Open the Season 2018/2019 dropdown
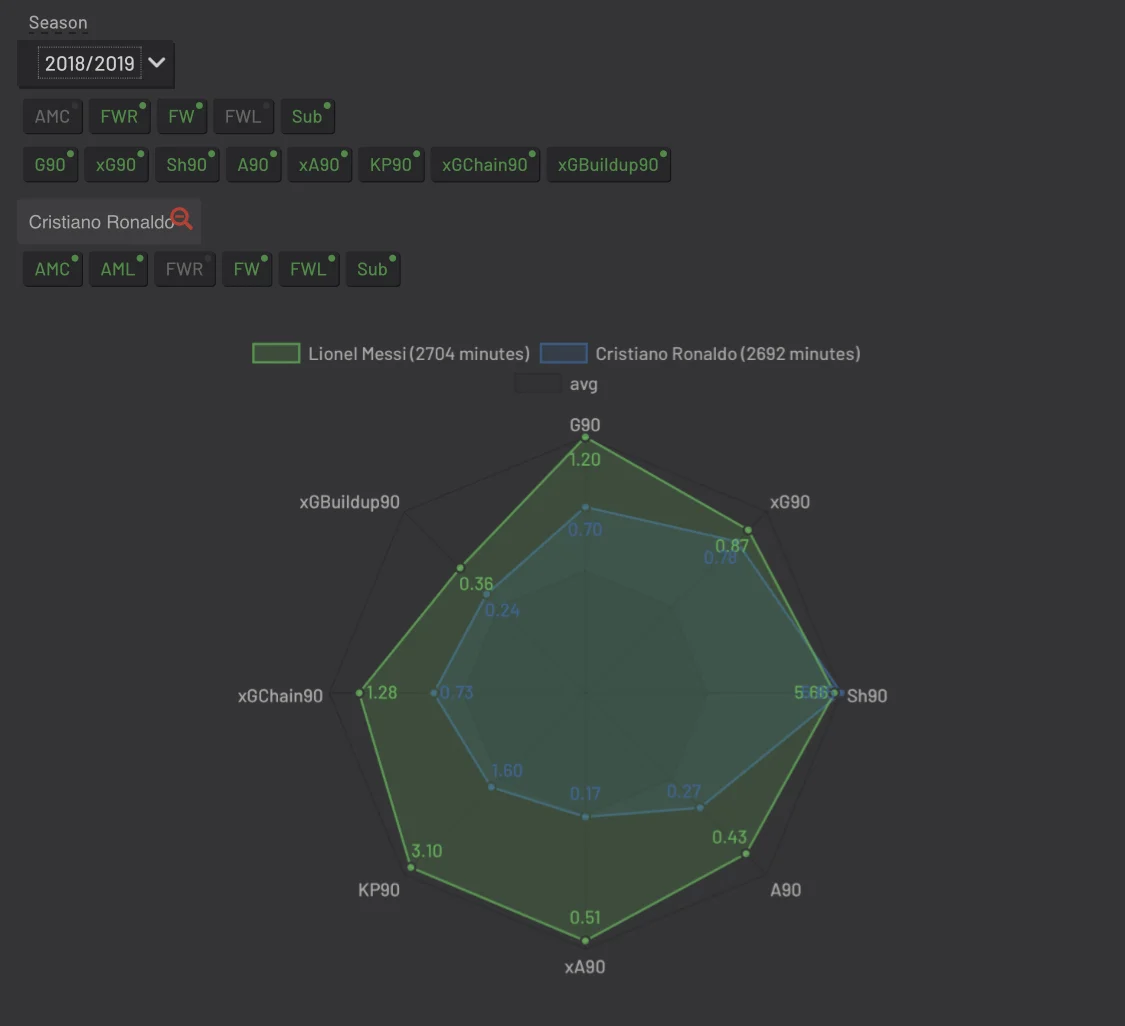 95,63
